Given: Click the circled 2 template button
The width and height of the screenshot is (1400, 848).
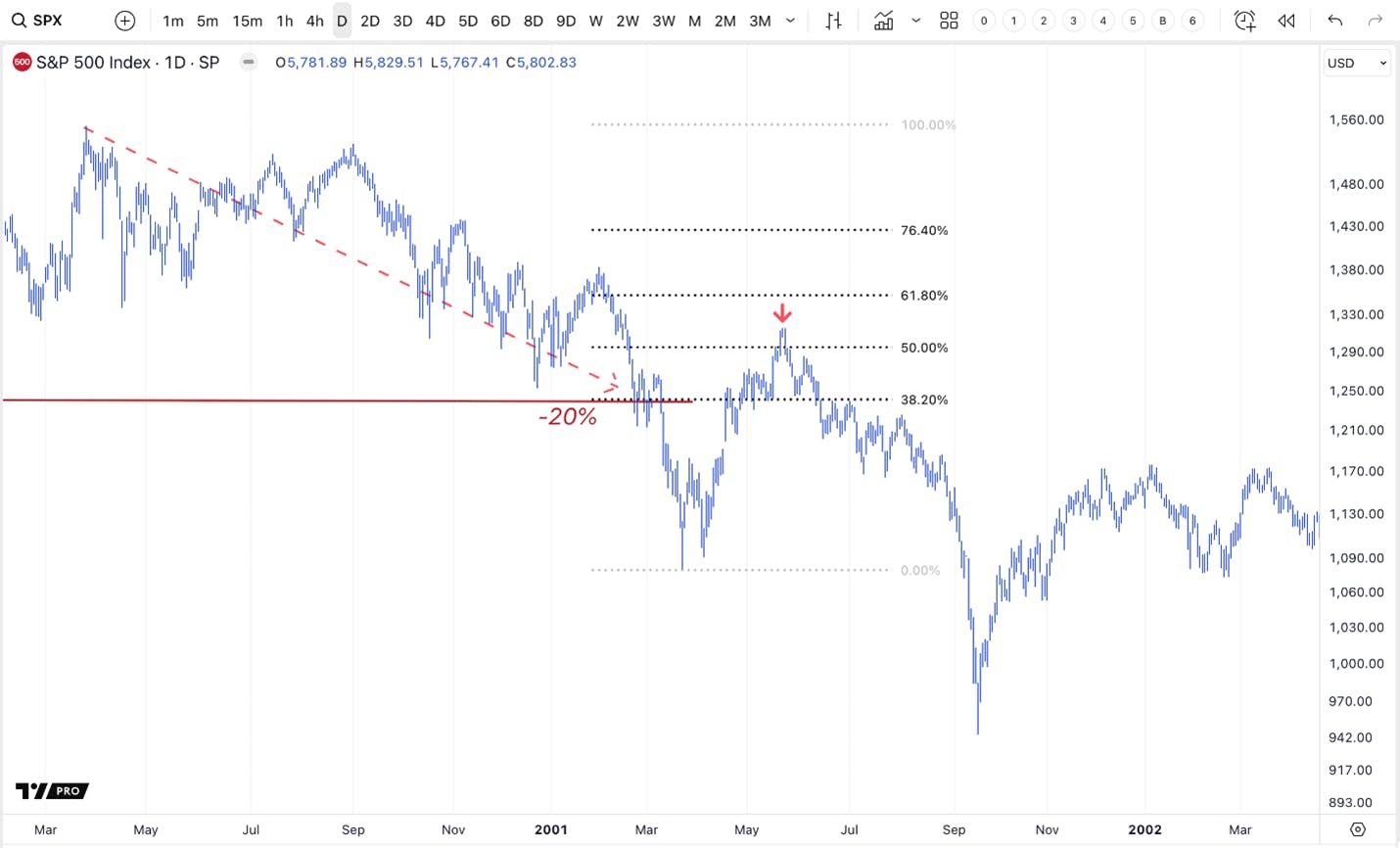Looking at the screenshot, I should coord(1044,21).
